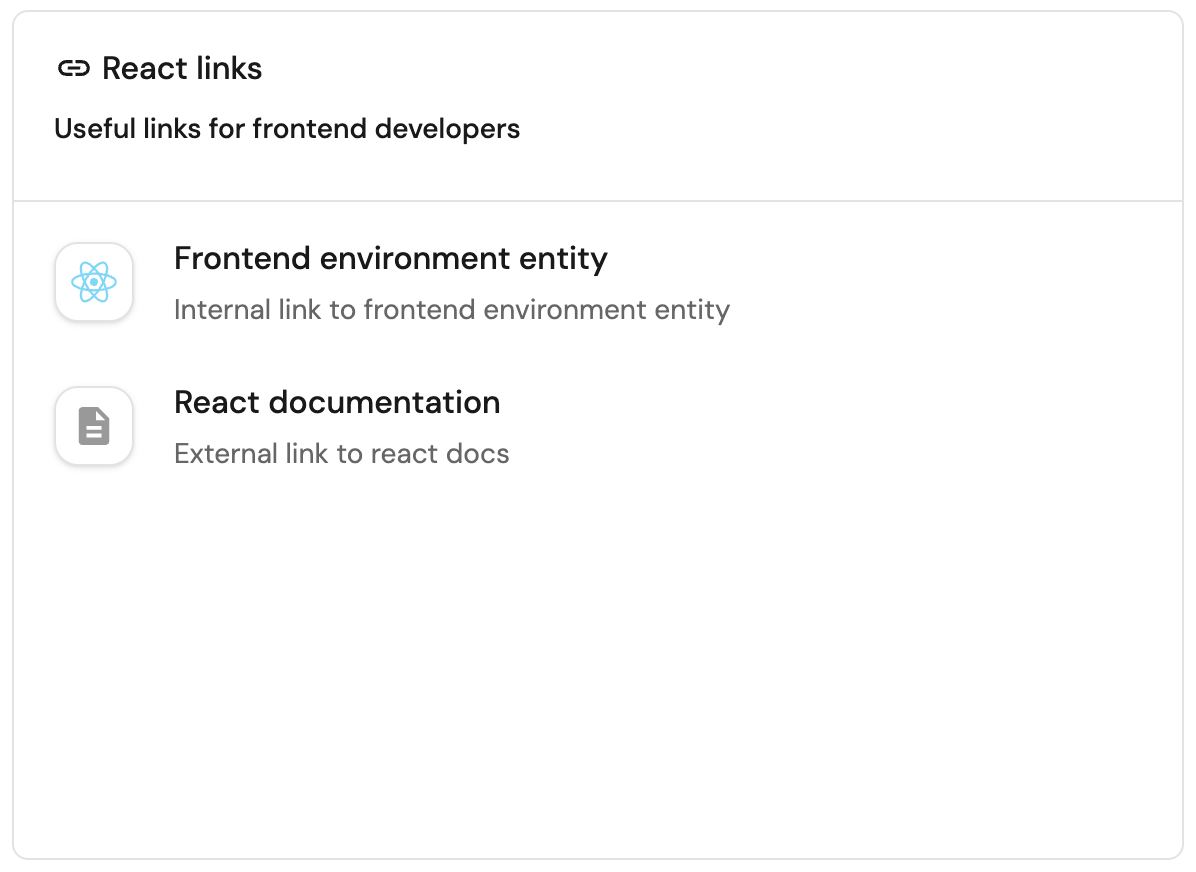
Task: Click the divider line under the card header
Action: click(x=598, y=201)
